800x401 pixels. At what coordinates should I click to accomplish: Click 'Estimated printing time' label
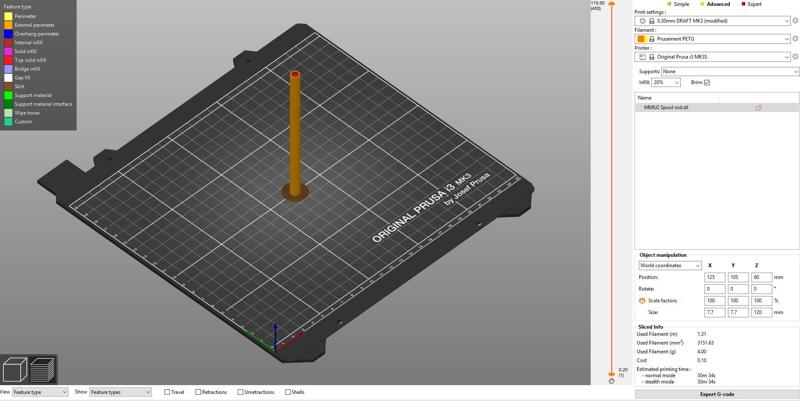(664, 369)
